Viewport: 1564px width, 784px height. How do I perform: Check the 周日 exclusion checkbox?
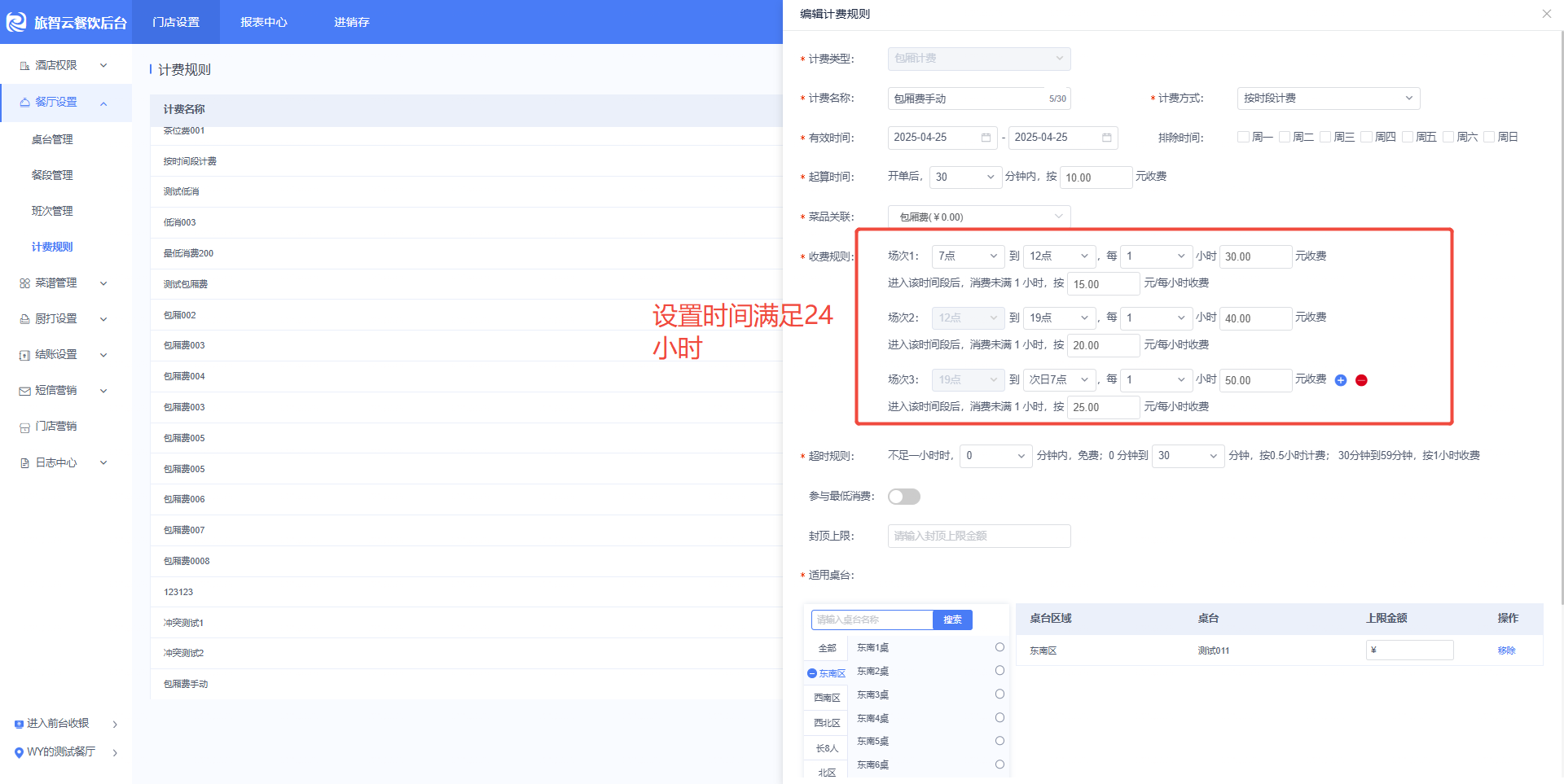pyautogui.click(x=1489, y=137)
